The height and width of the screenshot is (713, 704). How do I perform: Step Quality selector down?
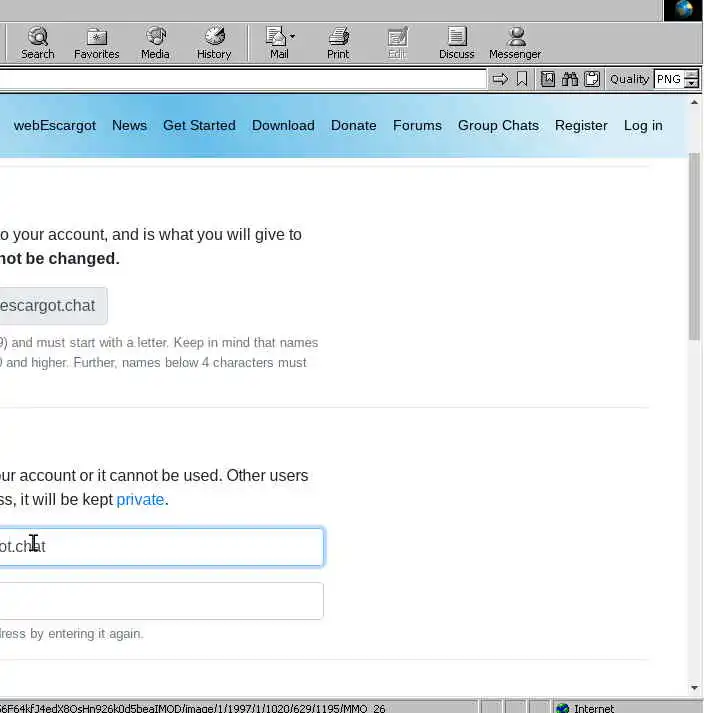pyautogui.click(x=692, y=83)
